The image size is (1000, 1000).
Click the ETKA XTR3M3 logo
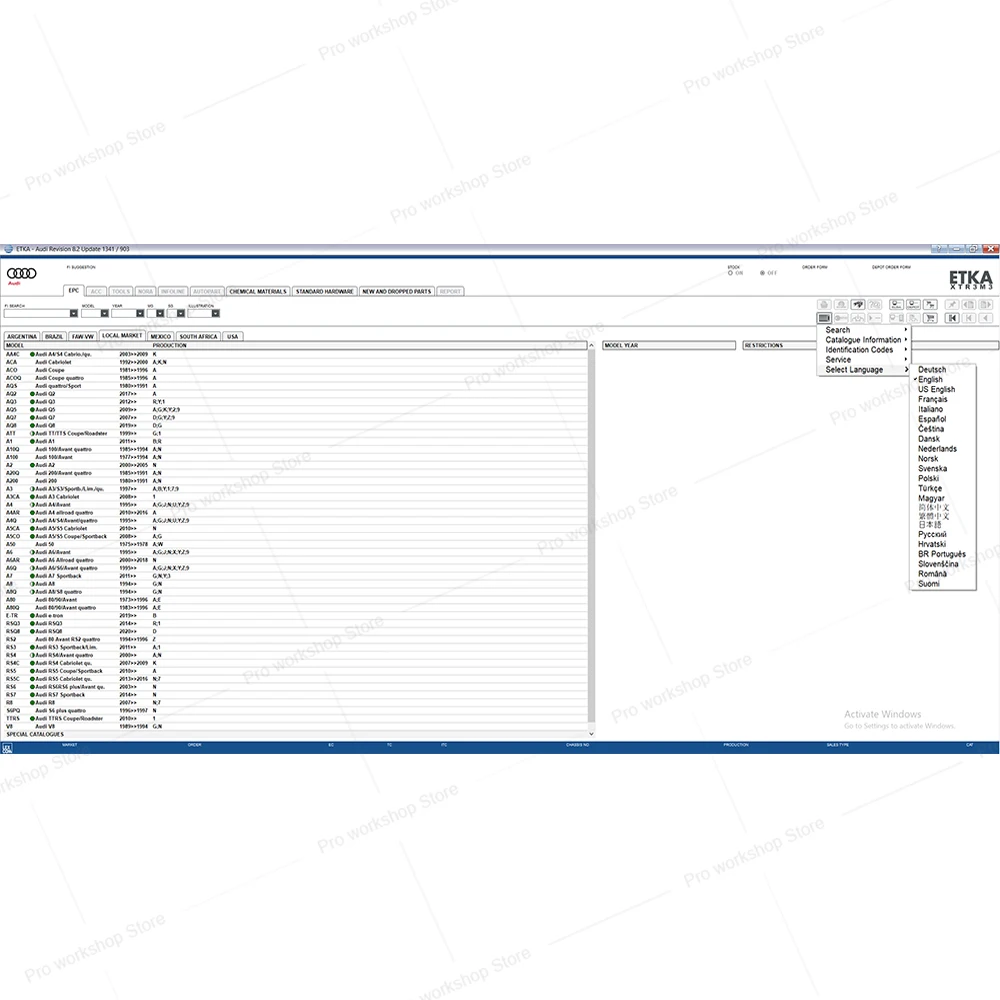[x=971, y=280]
